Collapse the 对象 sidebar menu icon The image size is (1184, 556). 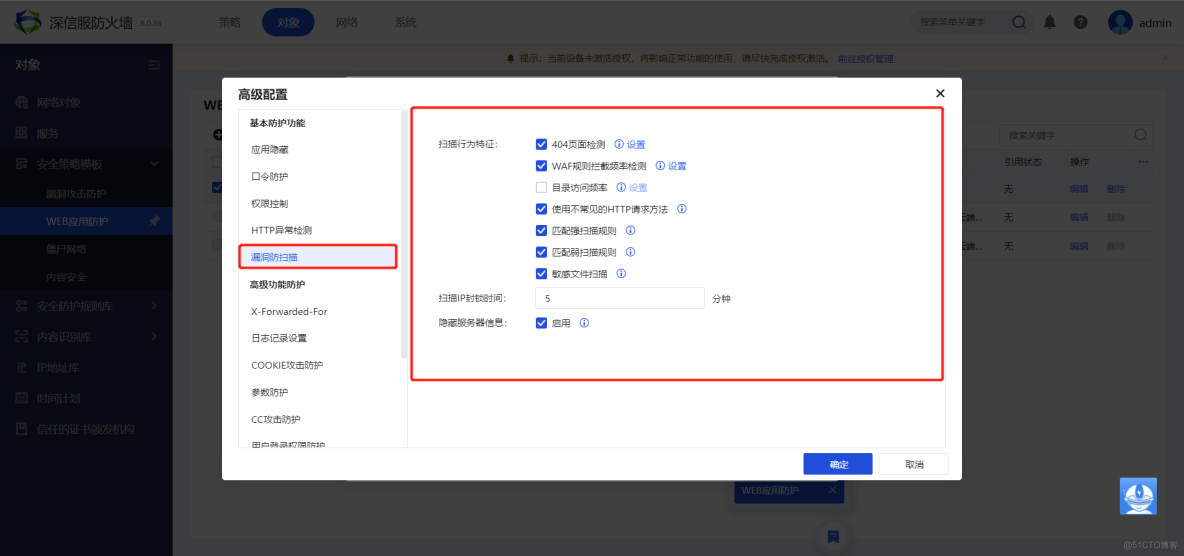coord(154,65)
